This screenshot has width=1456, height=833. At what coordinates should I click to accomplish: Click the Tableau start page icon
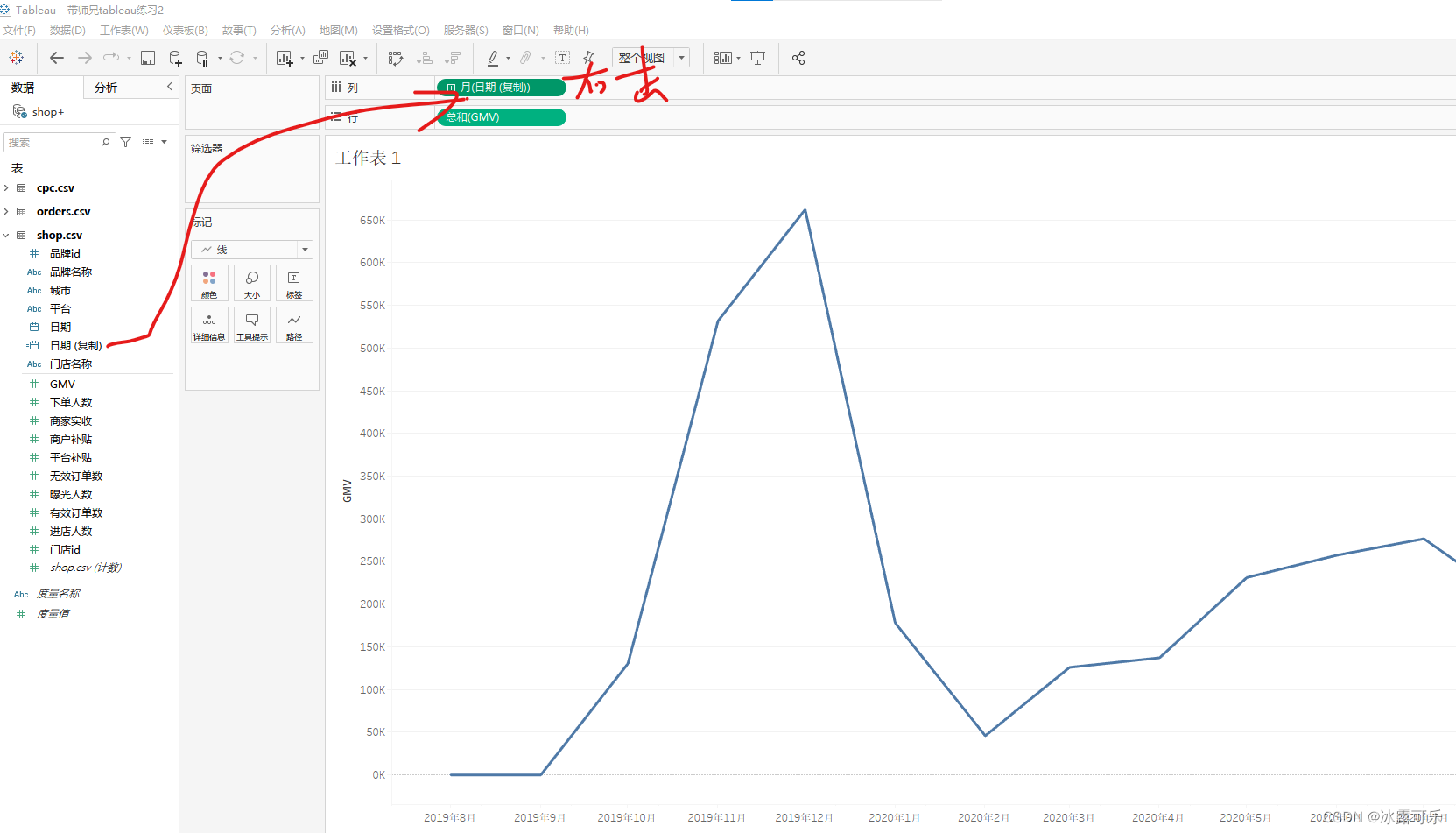[17, 58]
